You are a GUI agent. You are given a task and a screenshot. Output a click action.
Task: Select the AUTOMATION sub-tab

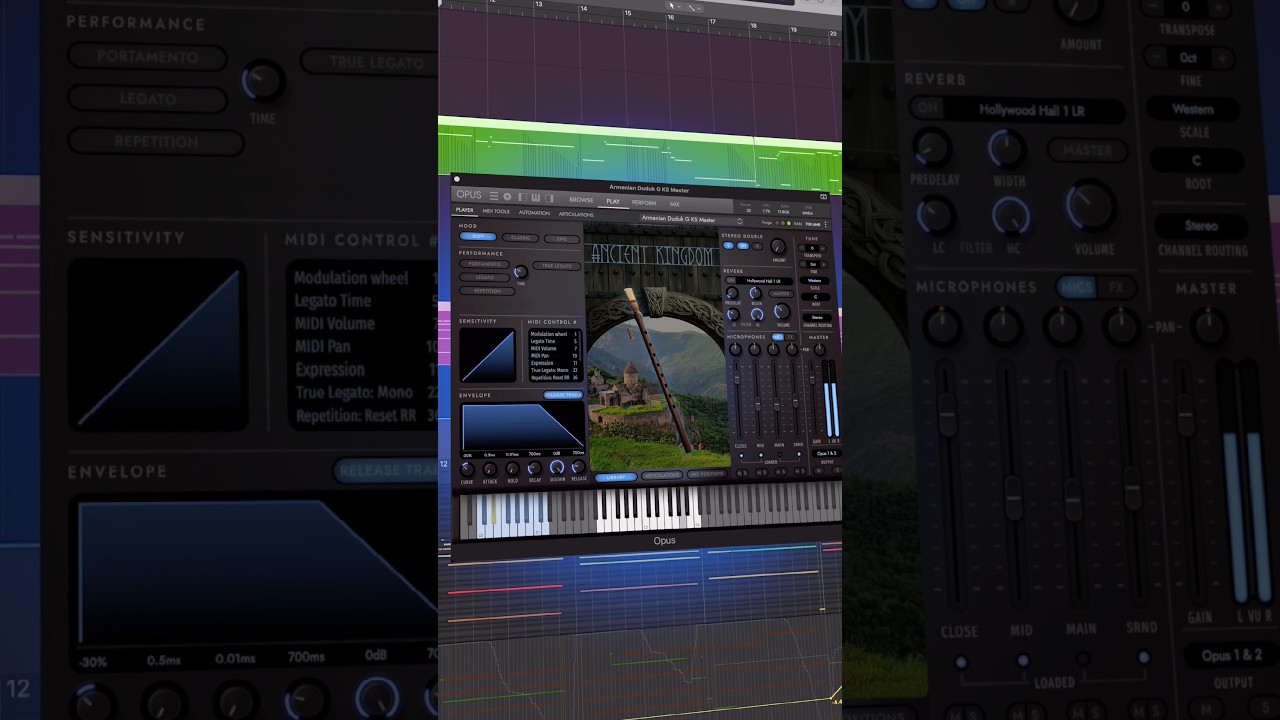coord(534,212)
